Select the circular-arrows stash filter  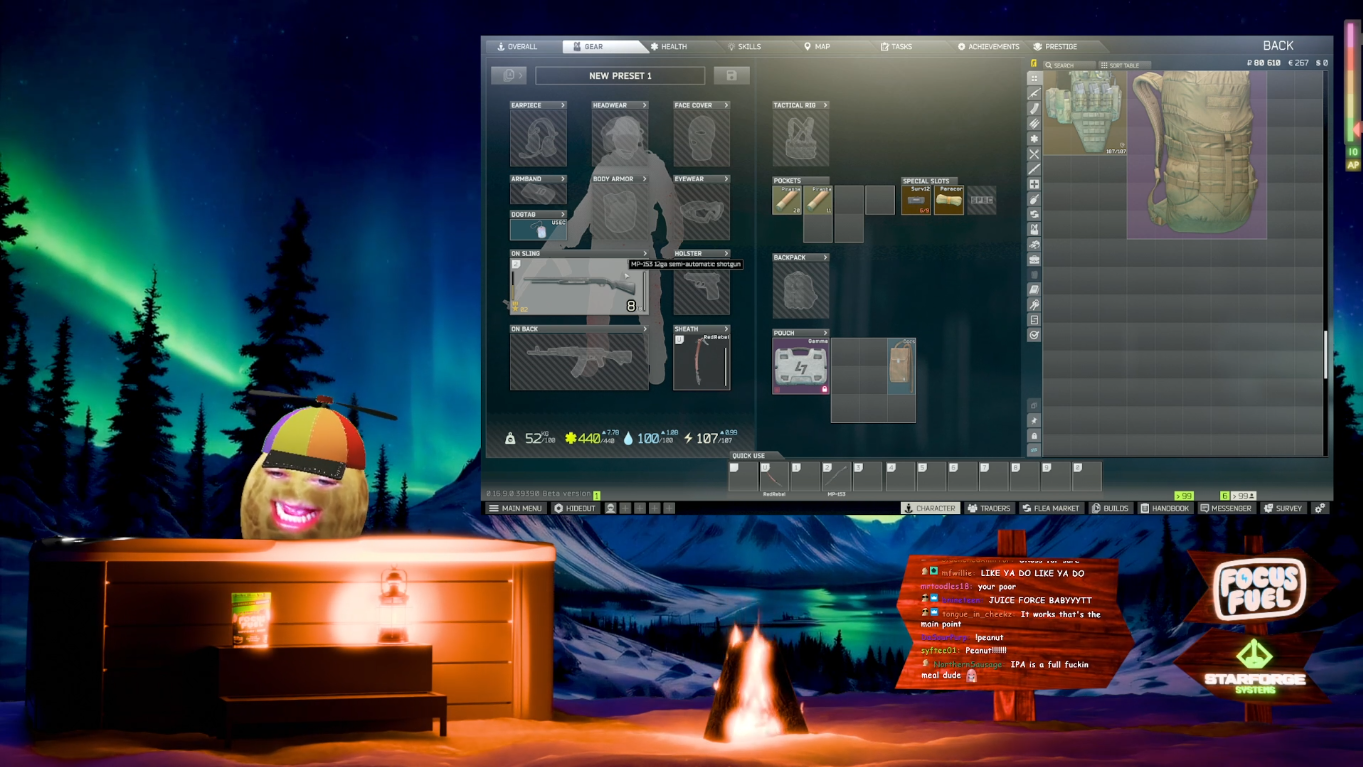(1034, 214)
